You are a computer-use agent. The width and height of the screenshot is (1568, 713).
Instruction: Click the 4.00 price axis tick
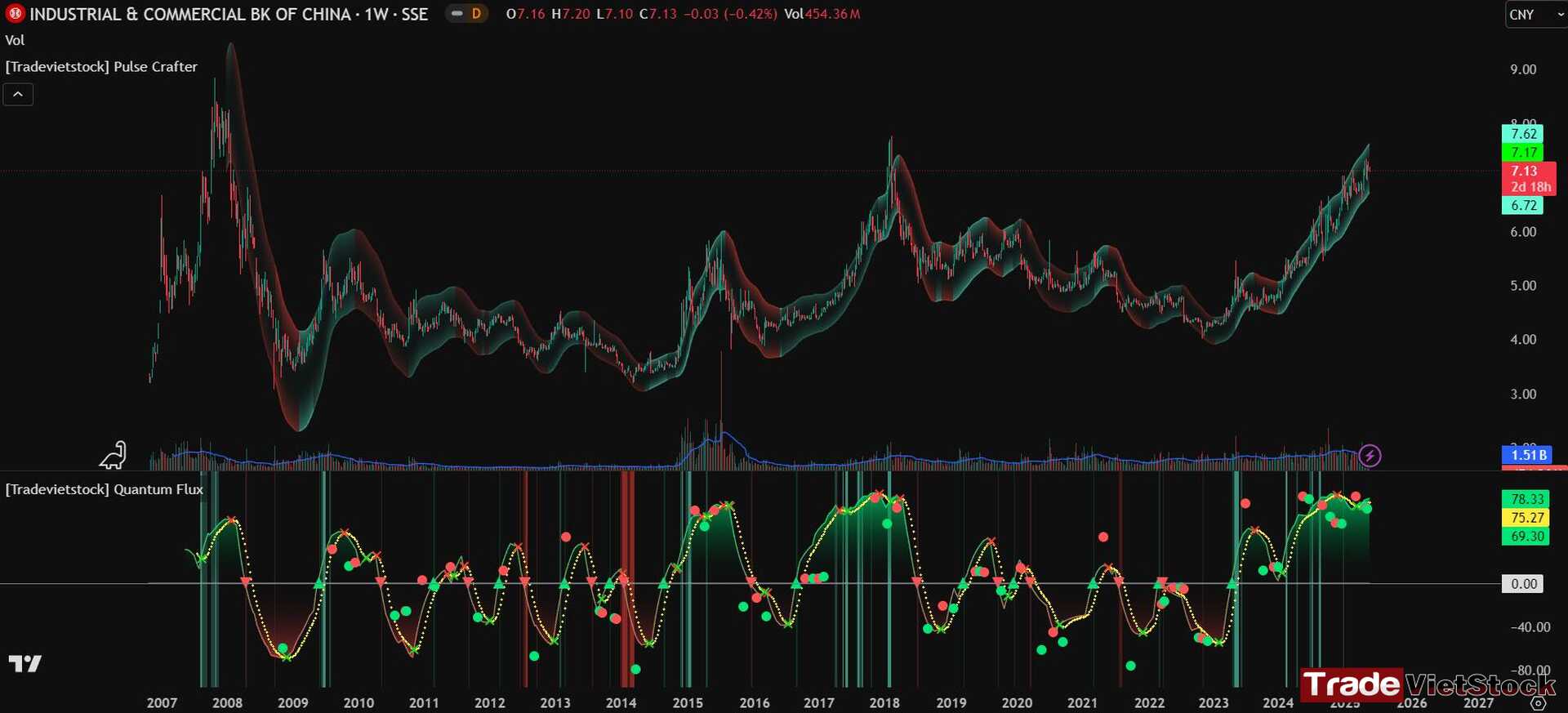pos(1523,340)
